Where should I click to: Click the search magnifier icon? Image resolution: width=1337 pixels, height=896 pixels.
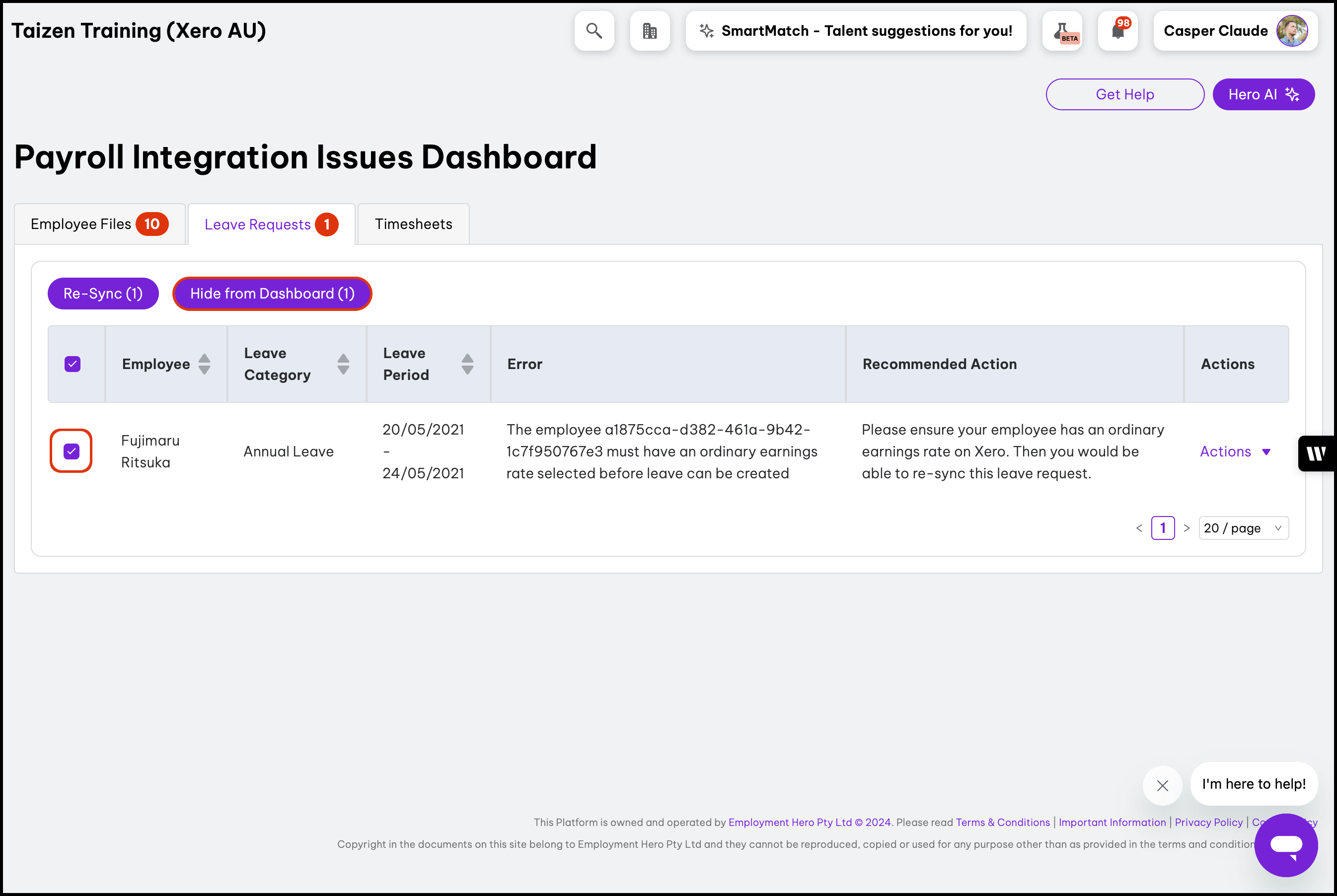tap(594, 31)
